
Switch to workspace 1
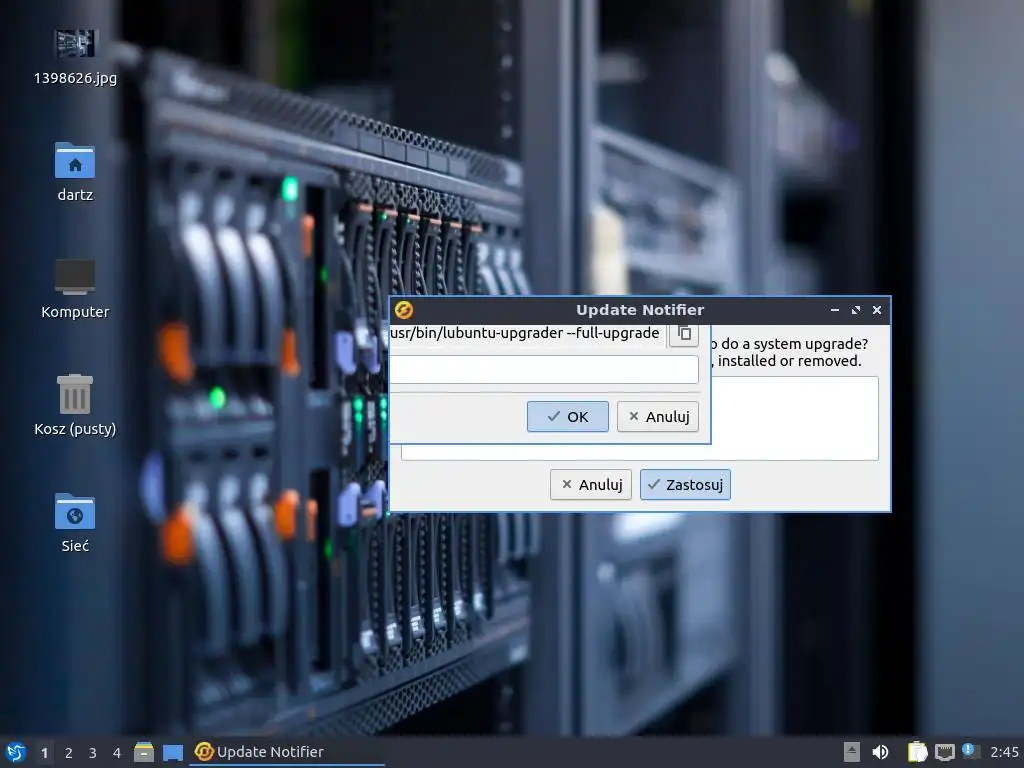click(x=44, y=753)
